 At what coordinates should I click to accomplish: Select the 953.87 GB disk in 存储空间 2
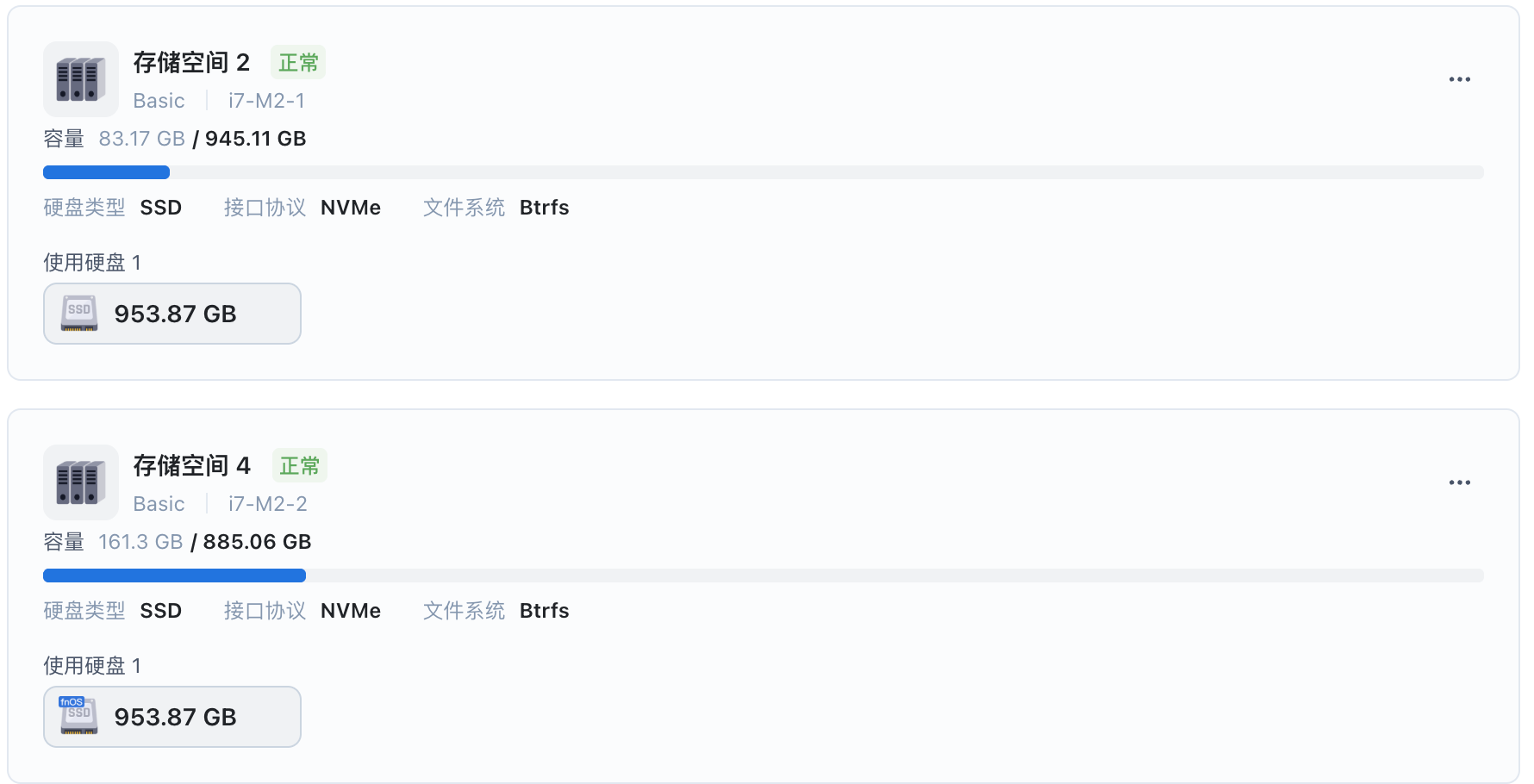pyautogui.click(x=176, y=314)
